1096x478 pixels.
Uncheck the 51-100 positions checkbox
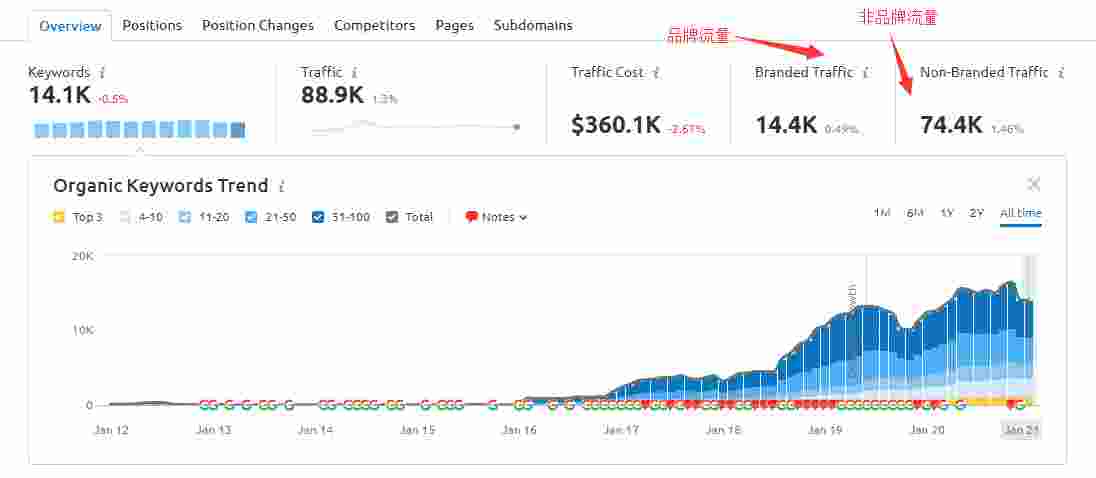pyautogui.click(x=317, y=217)
